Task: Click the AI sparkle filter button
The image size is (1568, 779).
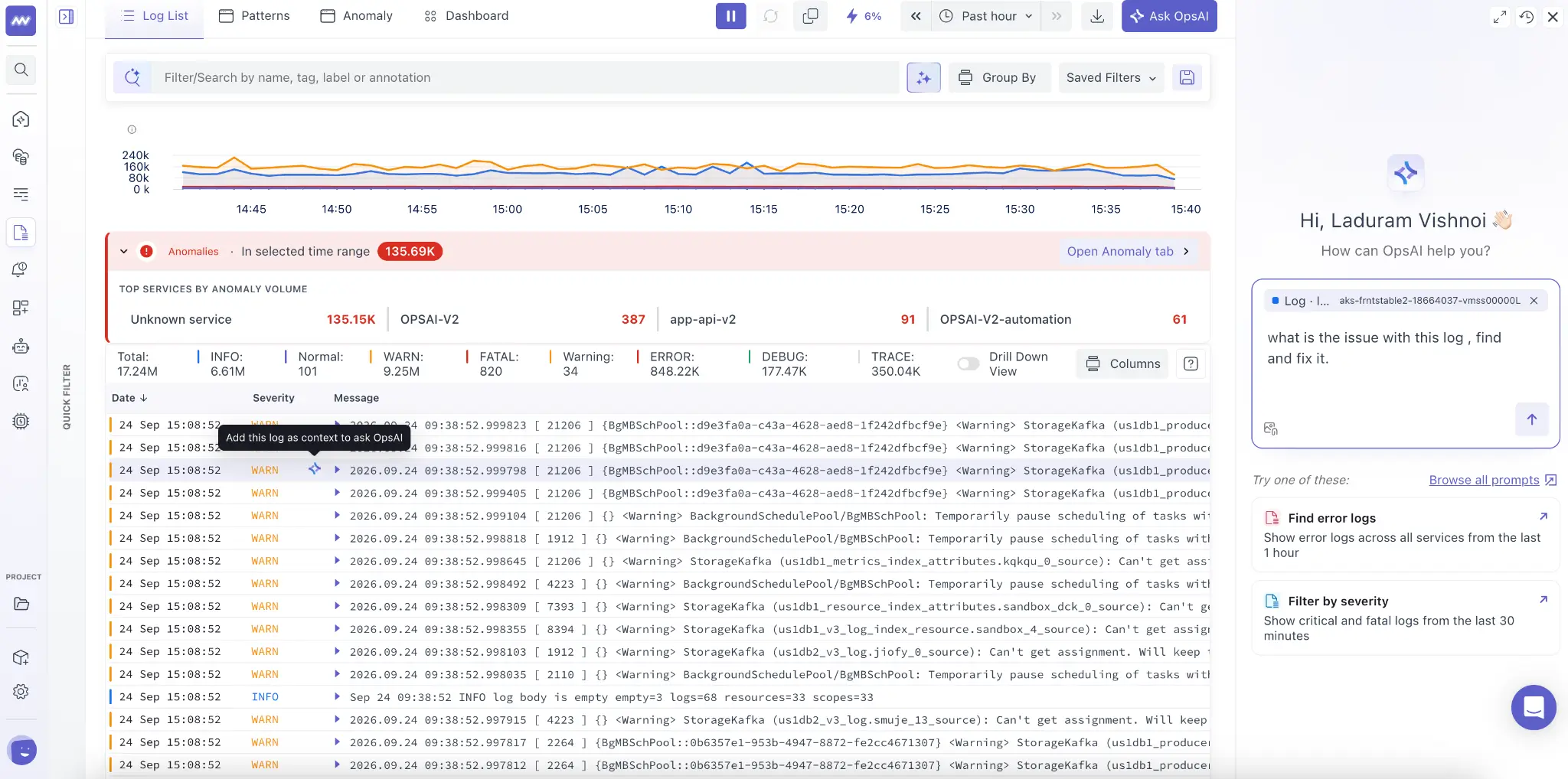Action: (x=923, y=77)
